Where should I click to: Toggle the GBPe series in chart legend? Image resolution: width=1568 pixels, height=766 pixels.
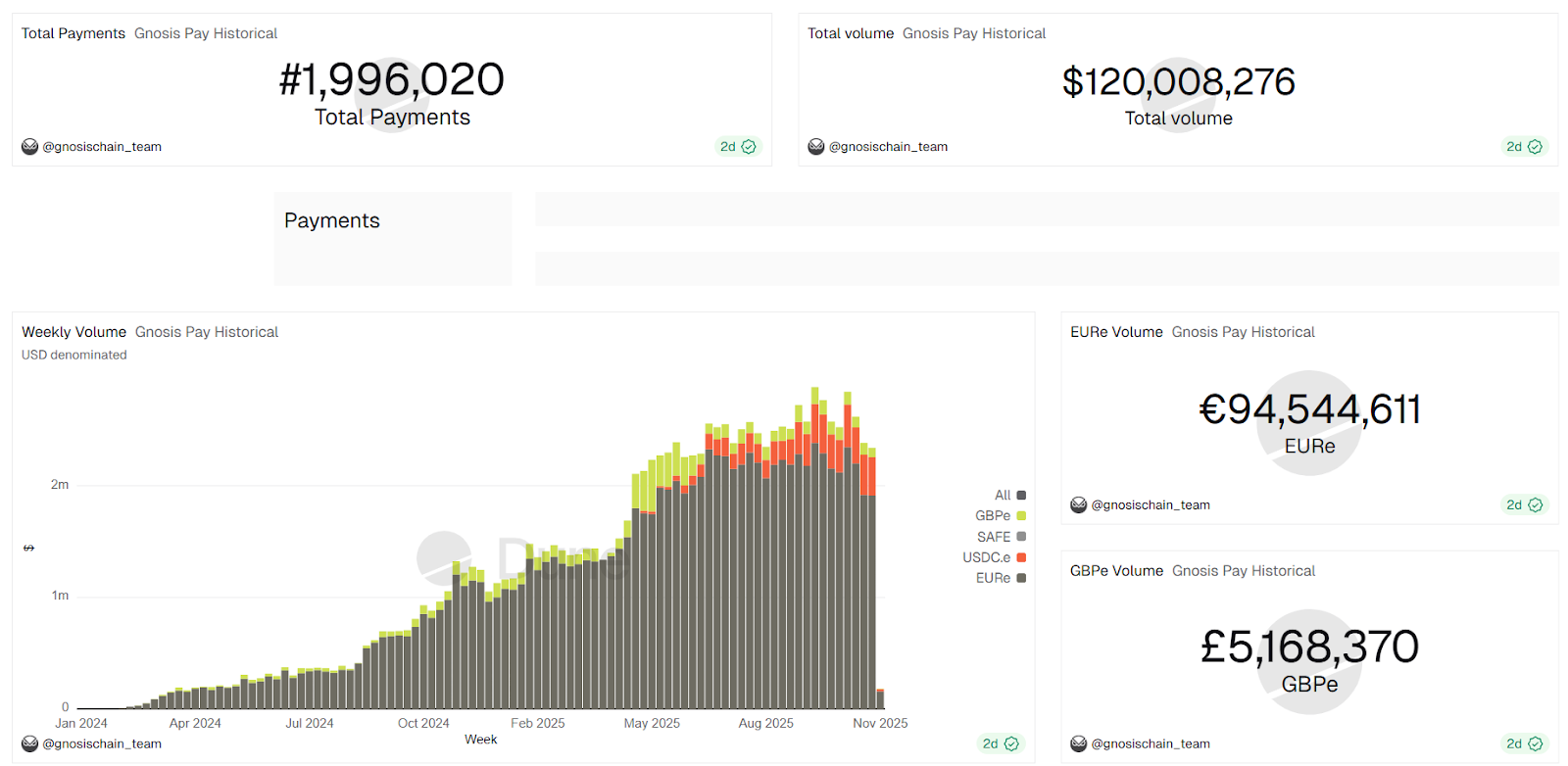tap(1001, 516)
